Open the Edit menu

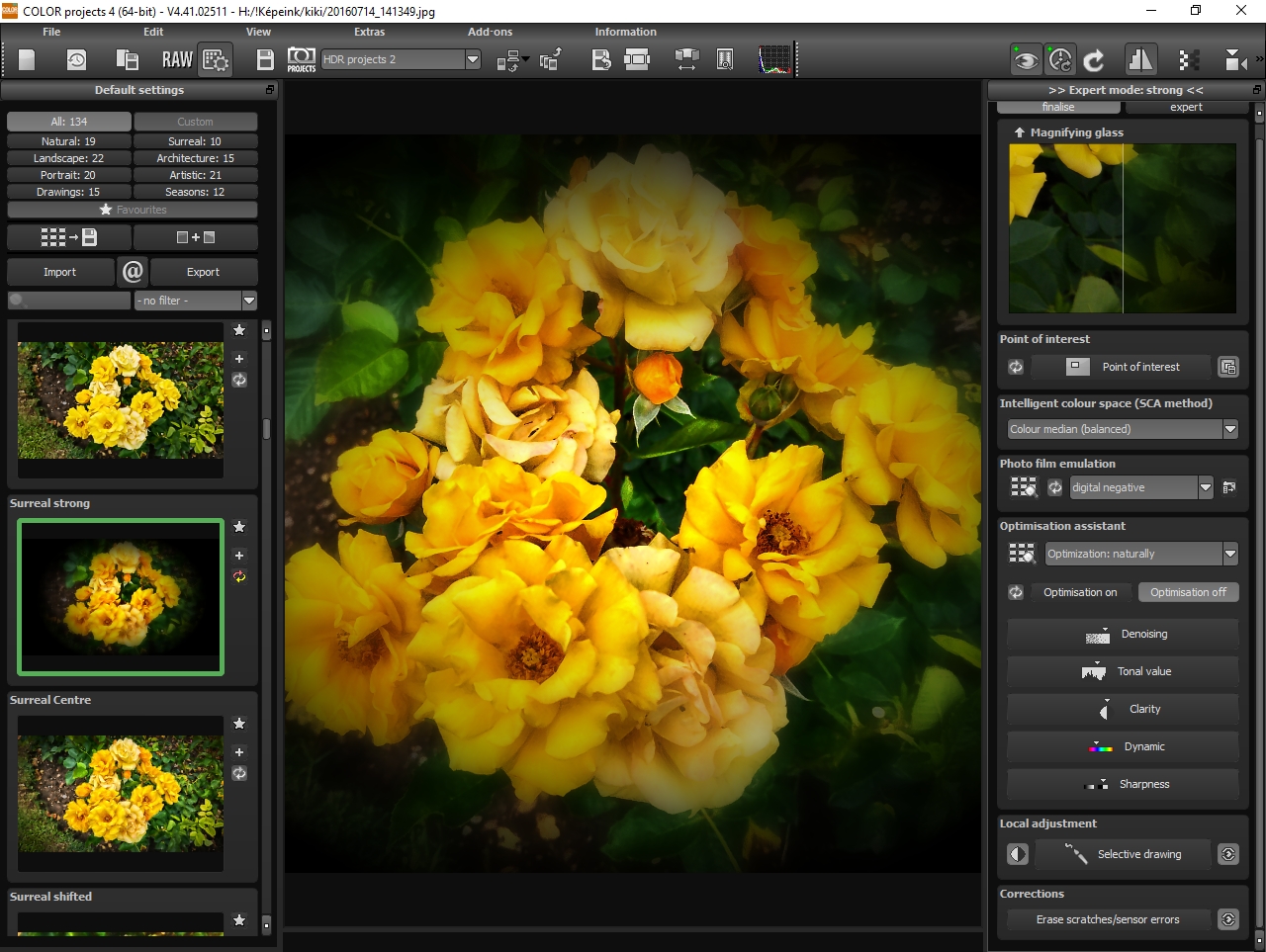click(153, 32)
